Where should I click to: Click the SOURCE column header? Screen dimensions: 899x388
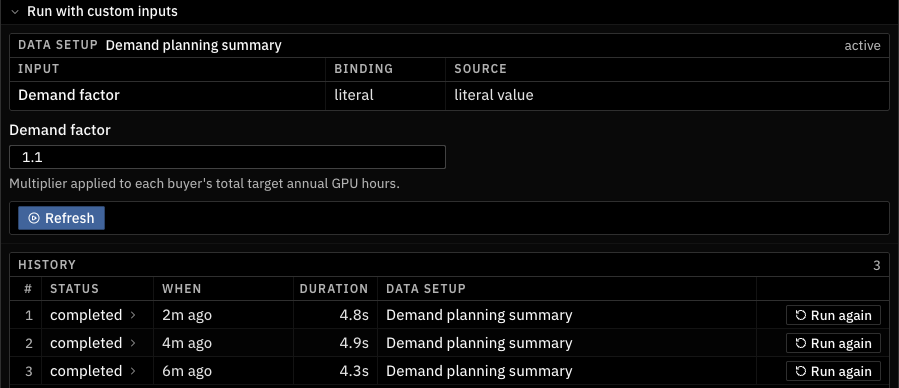tap(480, 69)
